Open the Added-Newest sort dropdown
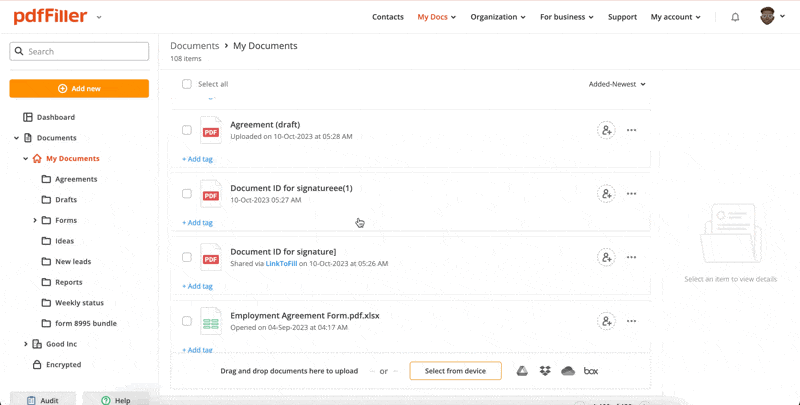 [x=617, y=84]
